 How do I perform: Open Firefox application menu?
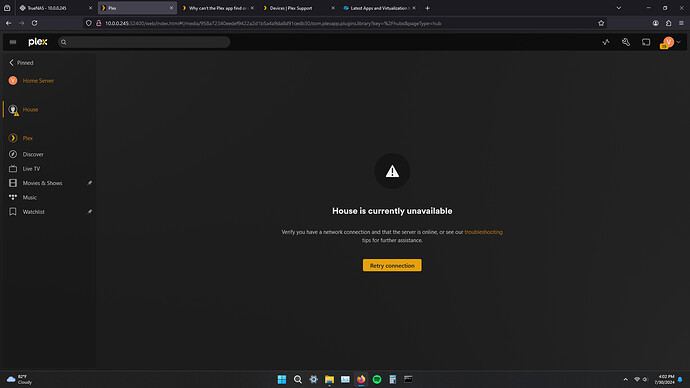pyautogui.click(x=681, y=23)
